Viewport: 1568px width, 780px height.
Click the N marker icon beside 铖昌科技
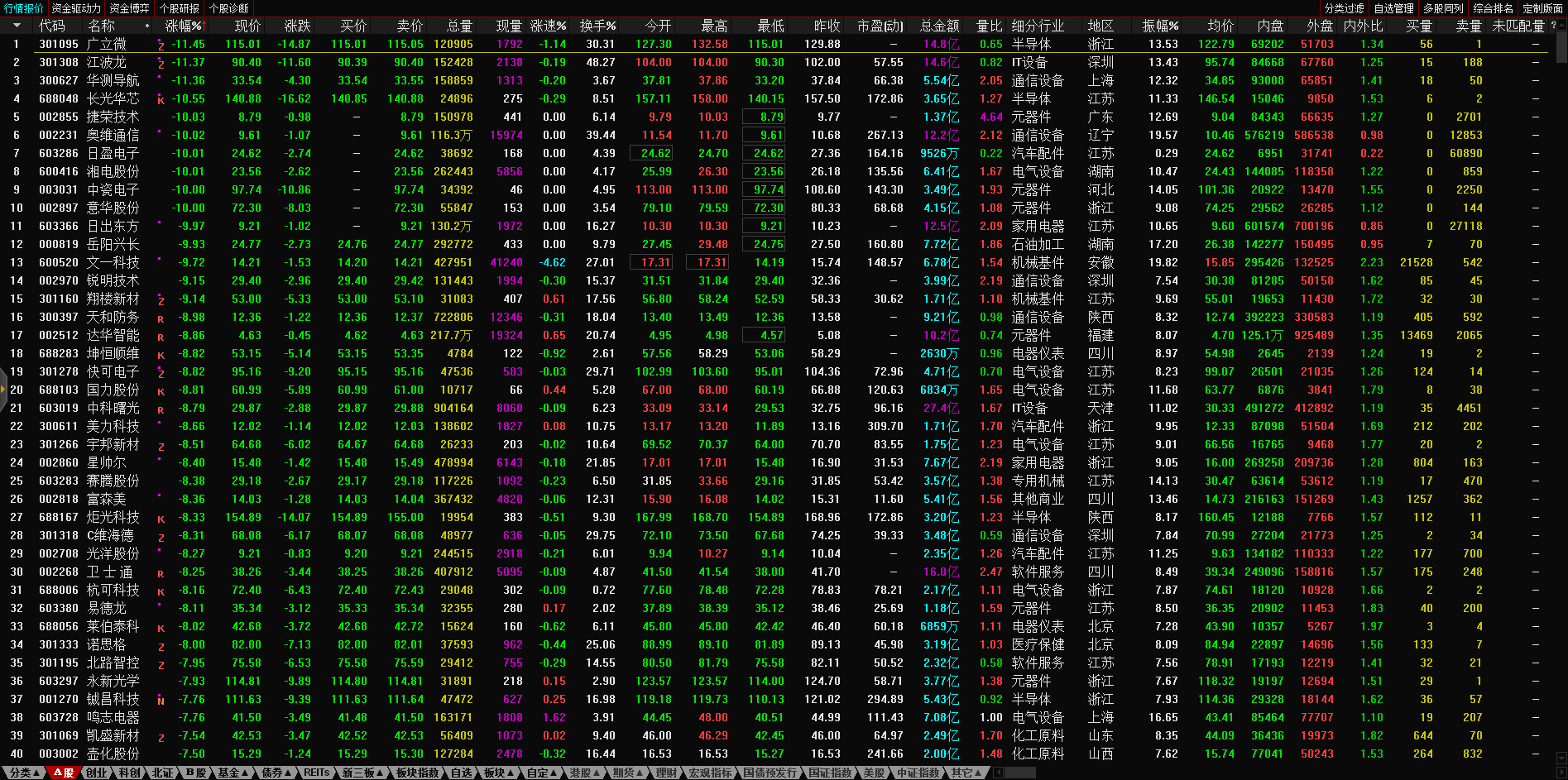(161, 701)
